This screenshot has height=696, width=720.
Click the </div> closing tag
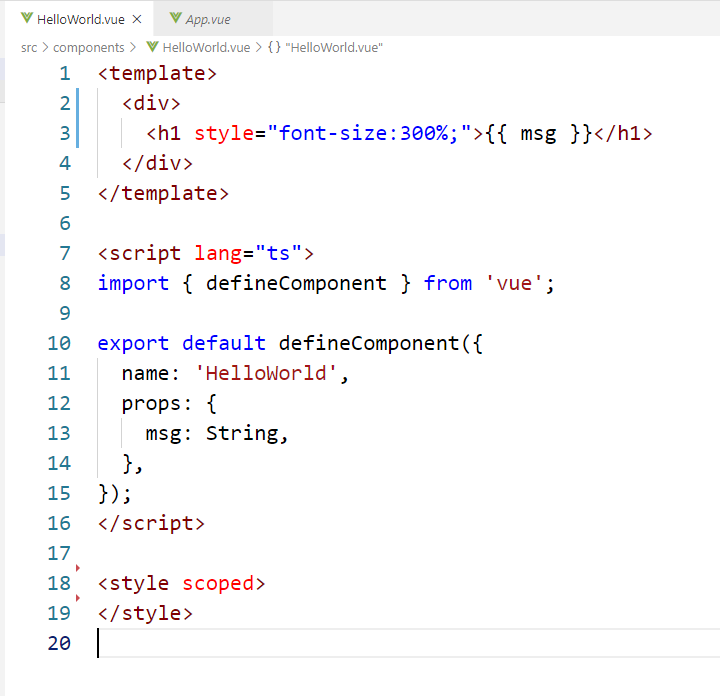point(157,163)
